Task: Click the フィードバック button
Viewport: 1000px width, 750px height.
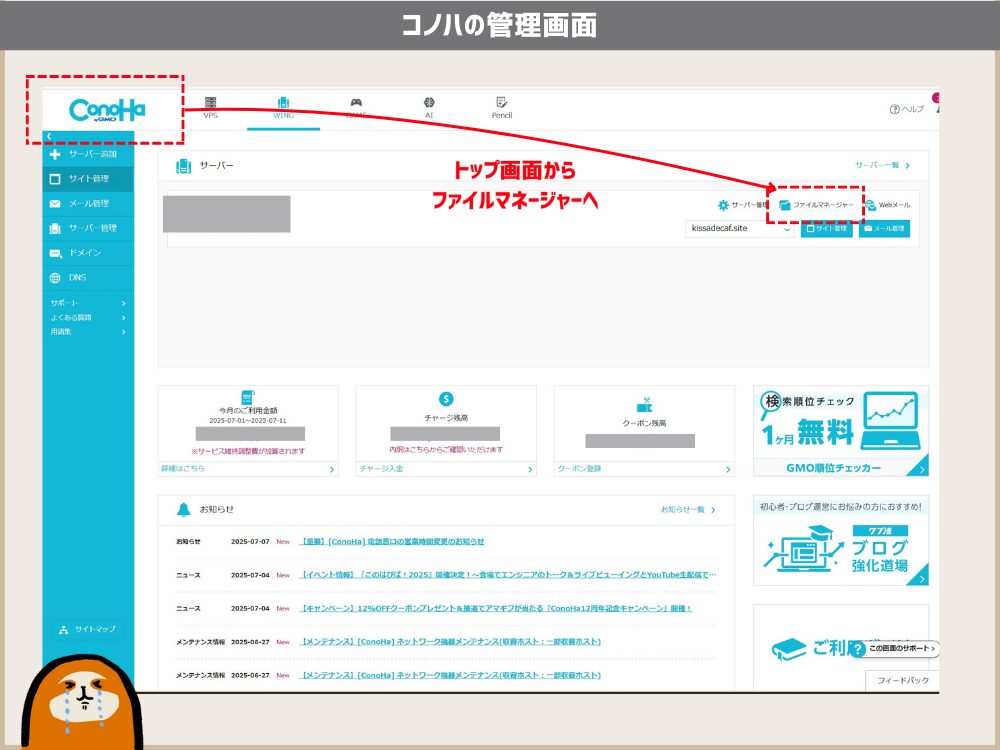Action: tap(902, 680)
